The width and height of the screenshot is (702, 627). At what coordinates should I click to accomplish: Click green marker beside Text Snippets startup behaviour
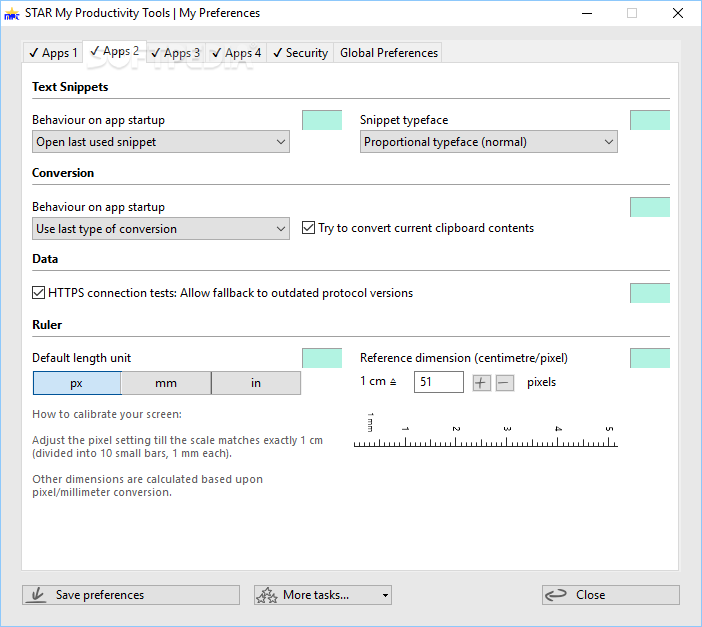[x=322, y=120]
